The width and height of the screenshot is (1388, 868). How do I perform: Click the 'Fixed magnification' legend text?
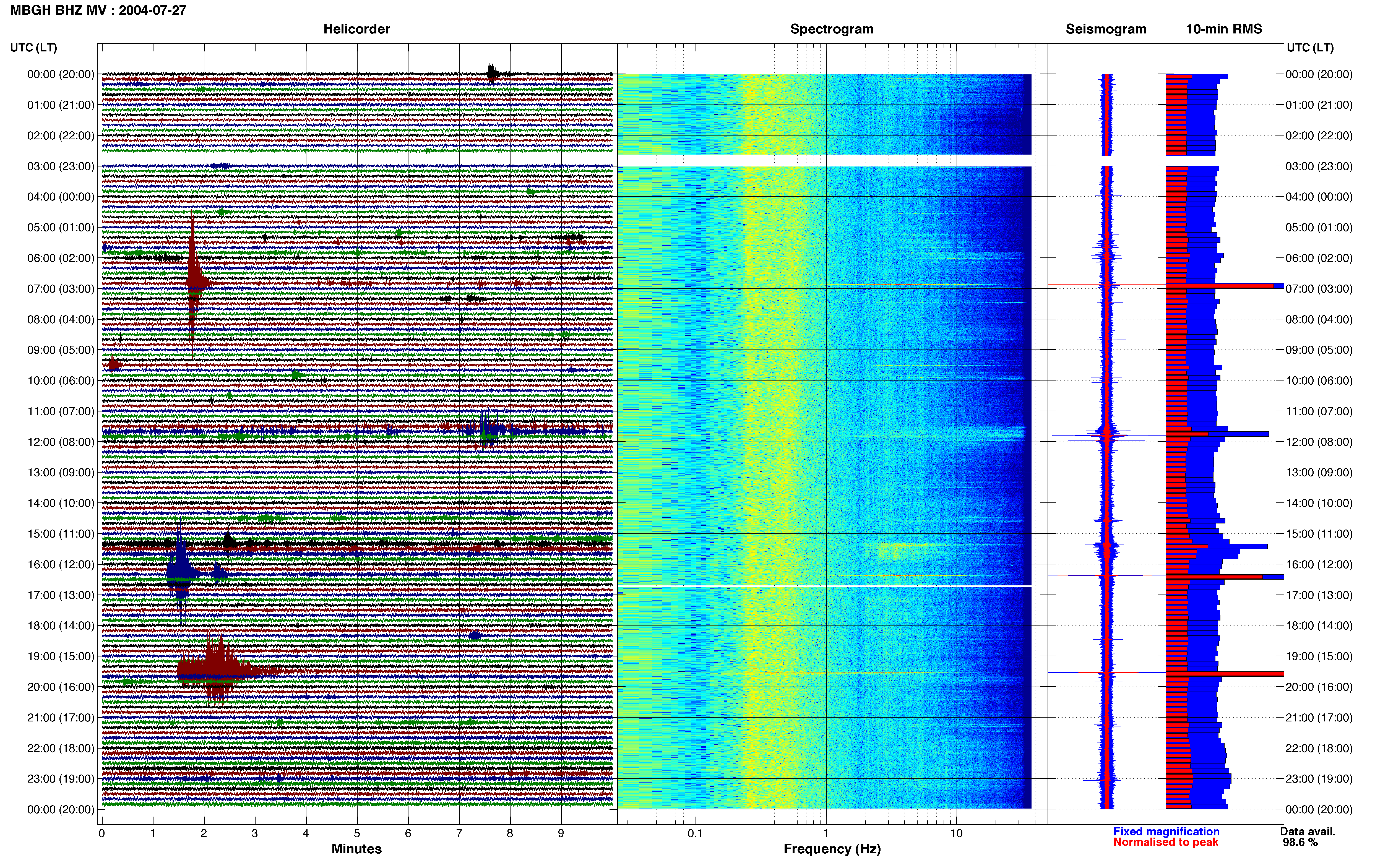point(1166,831)
